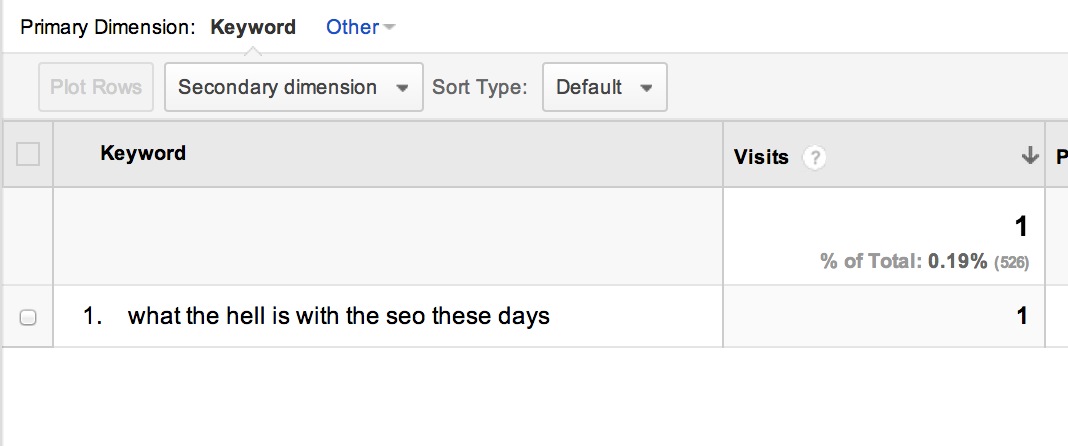Click the descending sort arrow in Visits column
The width and height of the screenshot is (1068, 446).
pos(1029,156)
